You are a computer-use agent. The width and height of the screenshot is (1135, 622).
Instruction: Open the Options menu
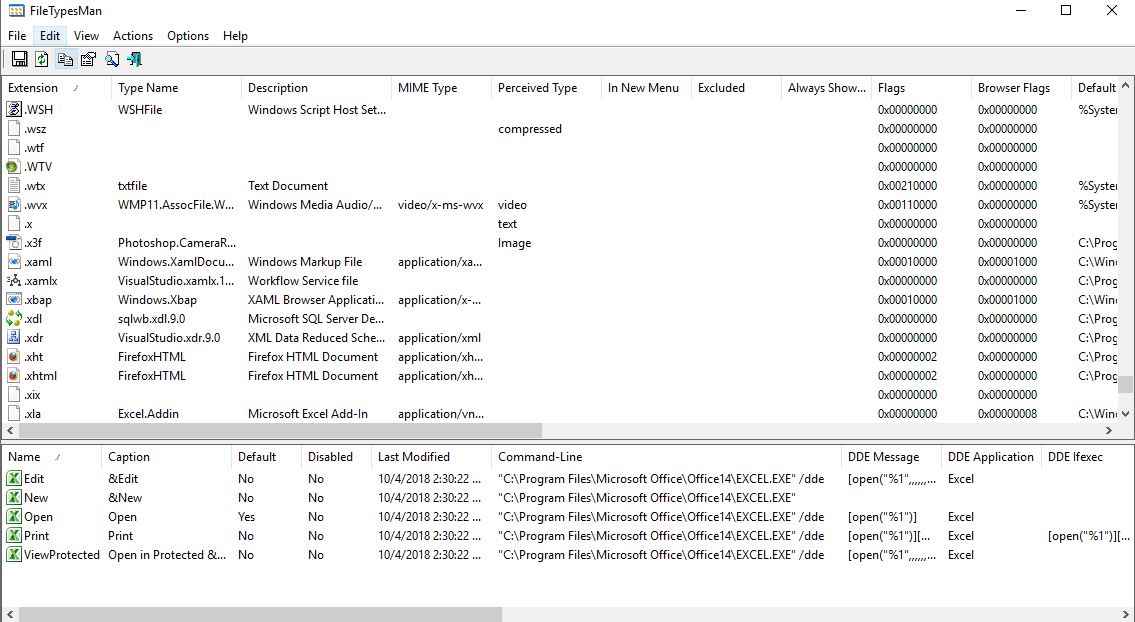coord(187,35)
